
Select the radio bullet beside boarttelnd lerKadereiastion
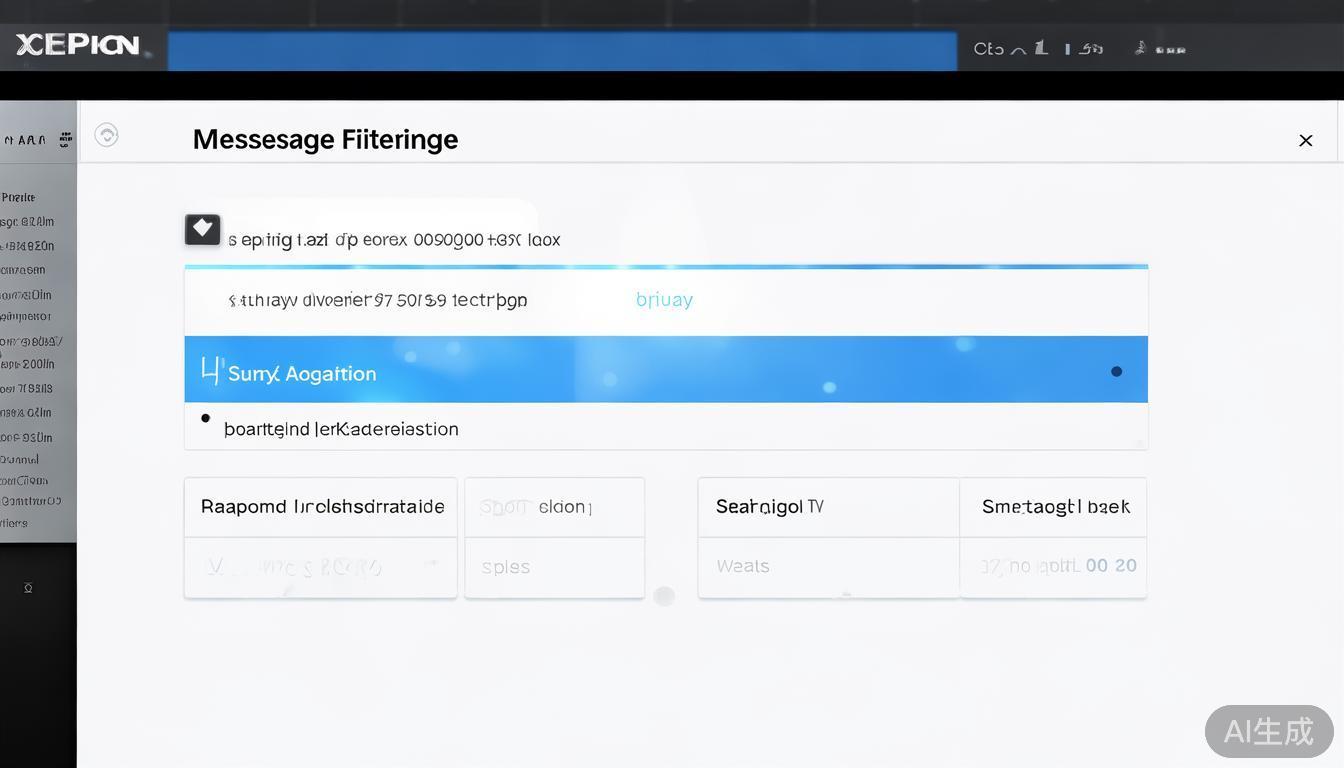coord(205,418)
